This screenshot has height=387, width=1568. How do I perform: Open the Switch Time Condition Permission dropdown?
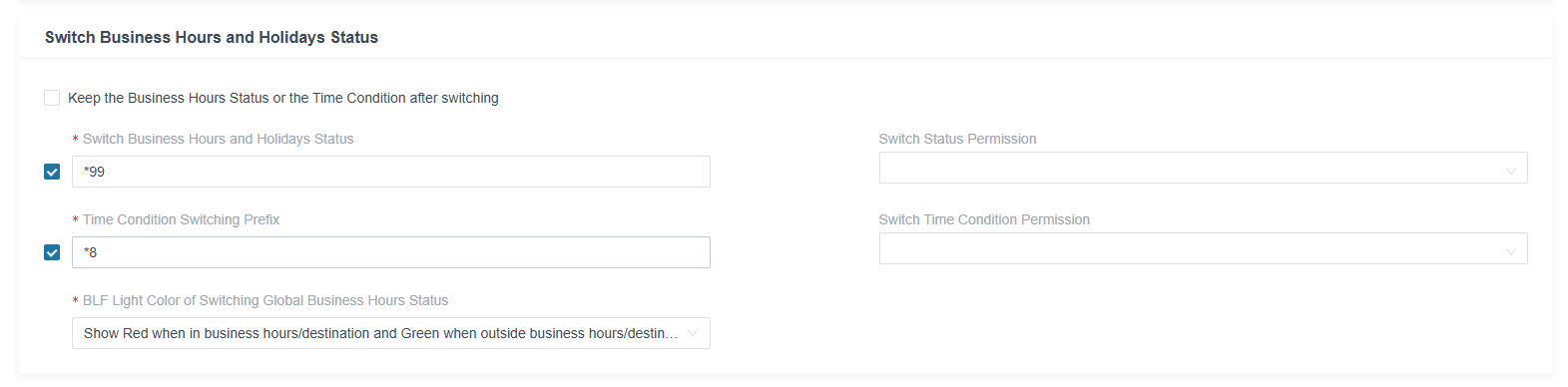(x=1203, y=248)
